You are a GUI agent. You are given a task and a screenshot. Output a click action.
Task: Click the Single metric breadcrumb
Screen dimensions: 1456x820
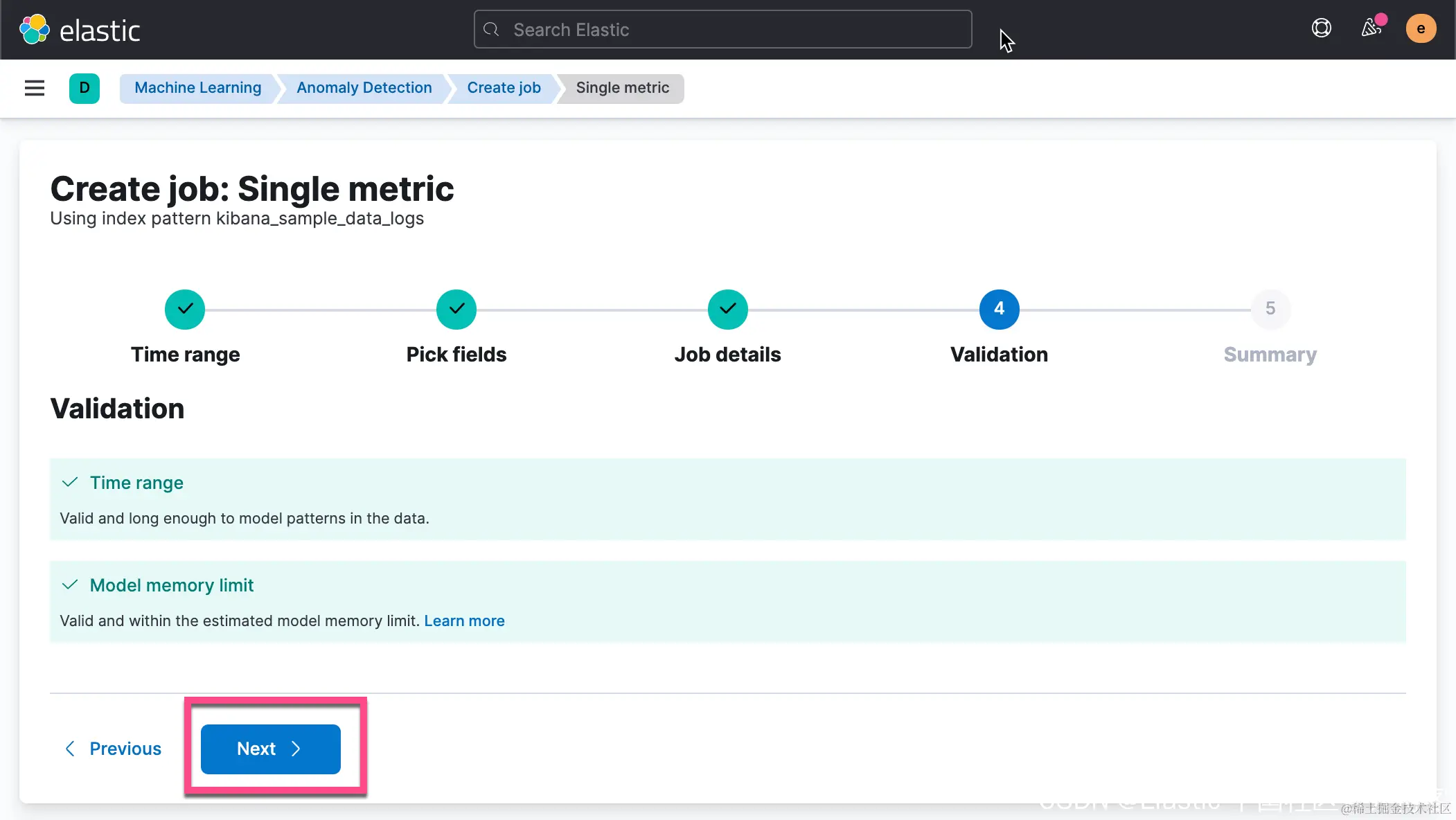[622, 88]
